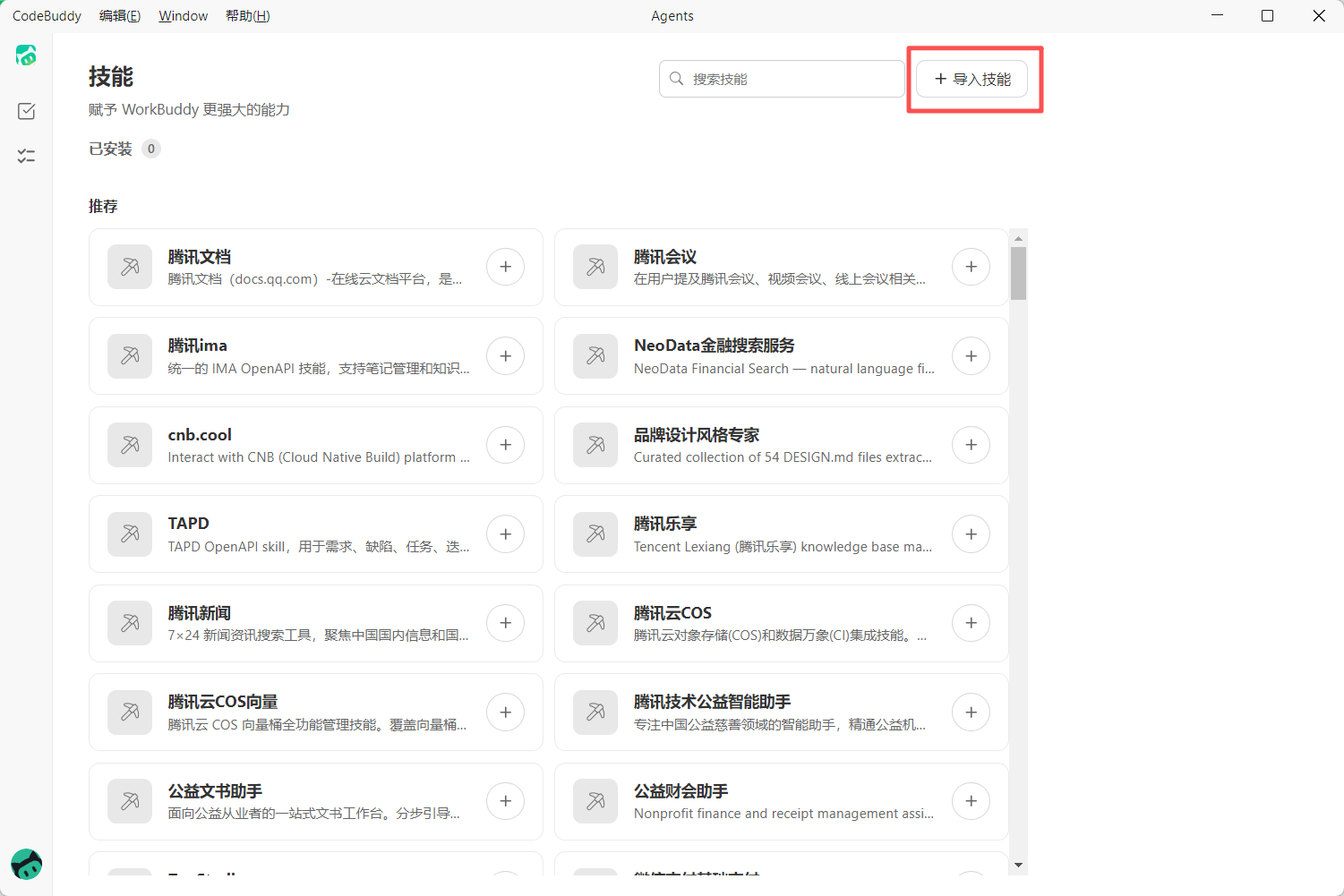The width and height of the screenshot is (1344, 896).
Task: Click the description starting 'Interact with CNB'
Action: (x=319, y=457)
